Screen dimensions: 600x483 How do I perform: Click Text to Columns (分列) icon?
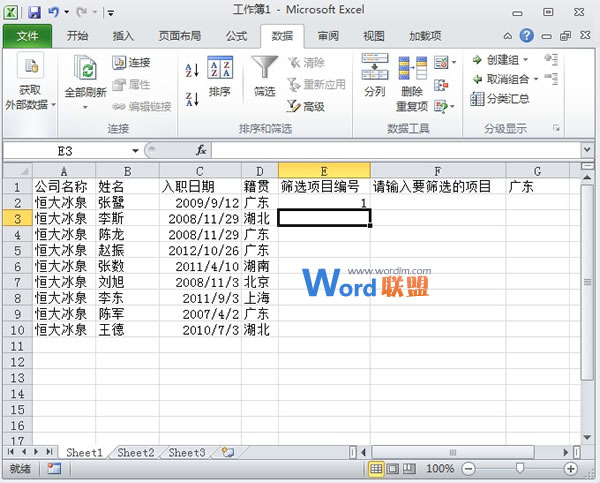coord(374,75)
